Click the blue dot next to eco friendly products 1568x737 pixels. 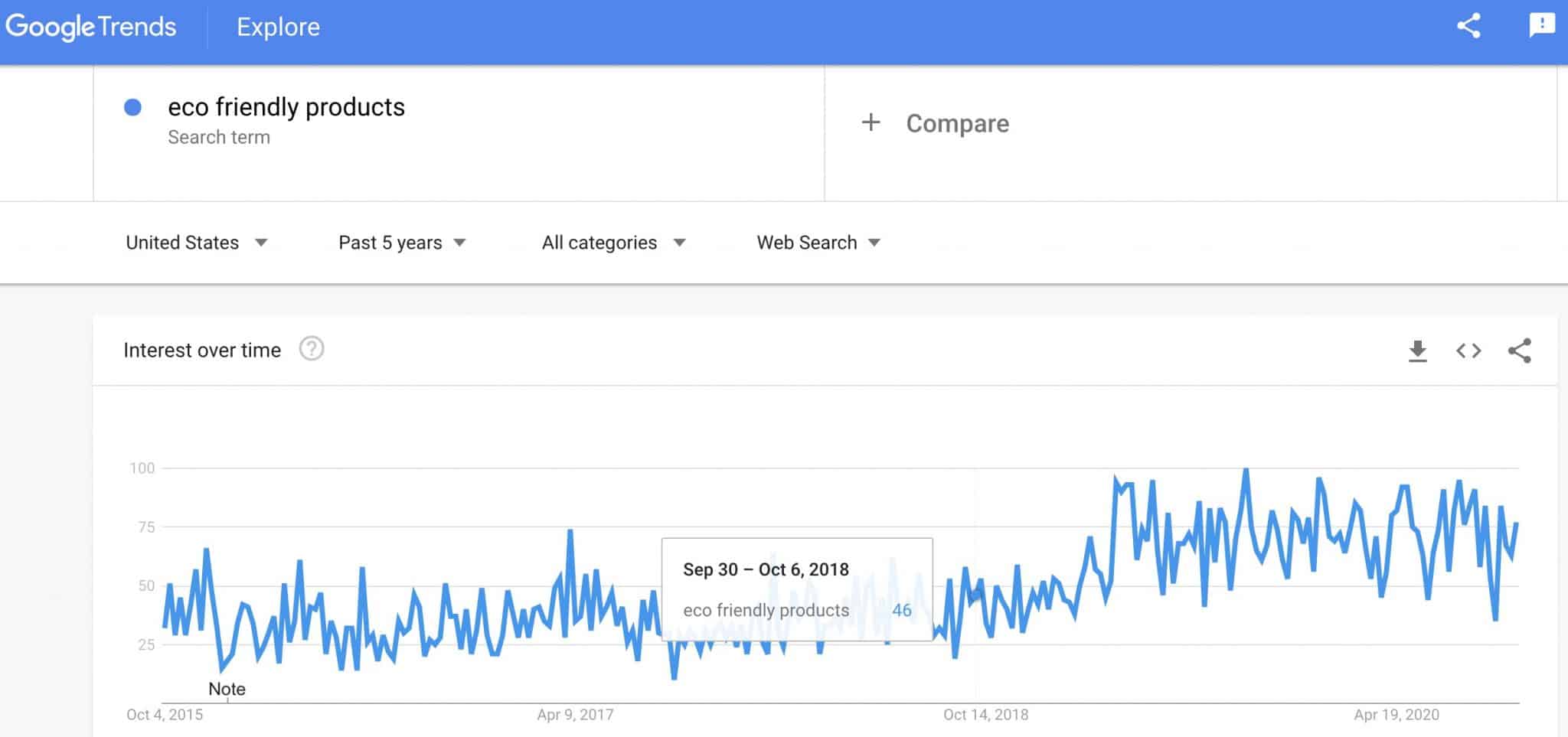(x=134, y=108)
